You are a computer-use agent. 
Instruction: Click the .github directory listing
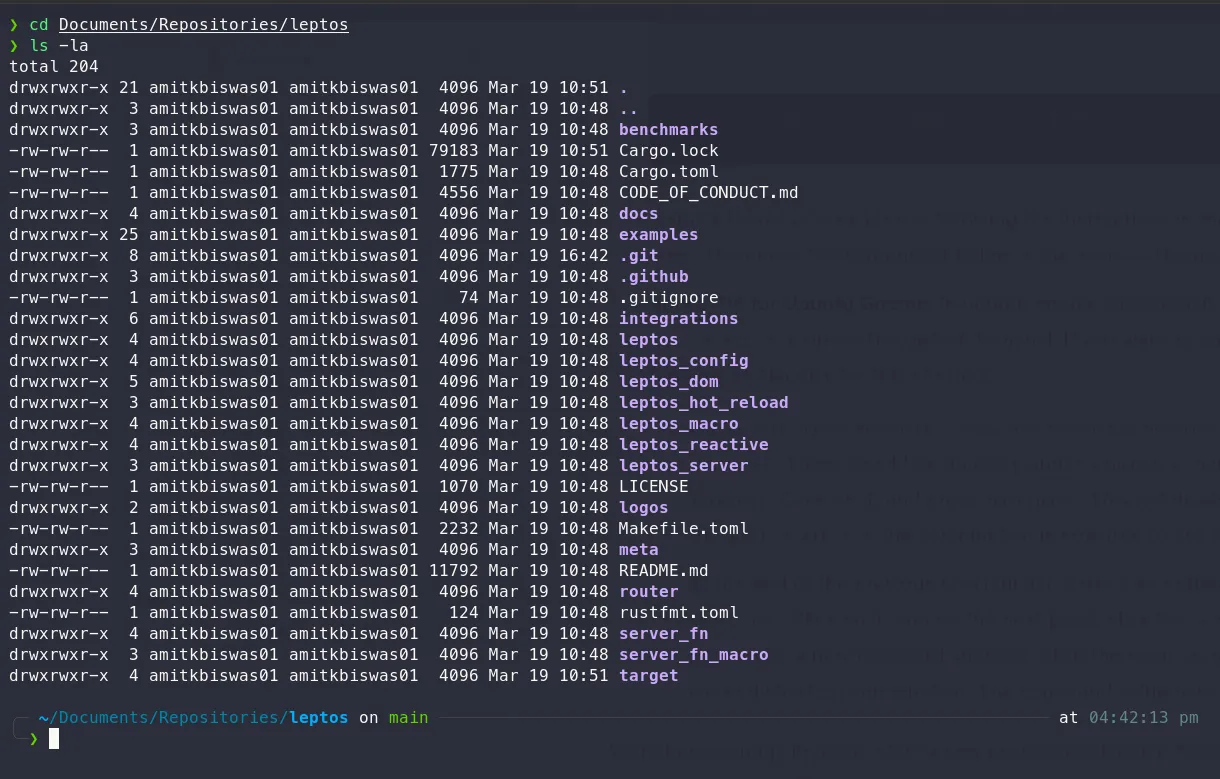(653, 276)
